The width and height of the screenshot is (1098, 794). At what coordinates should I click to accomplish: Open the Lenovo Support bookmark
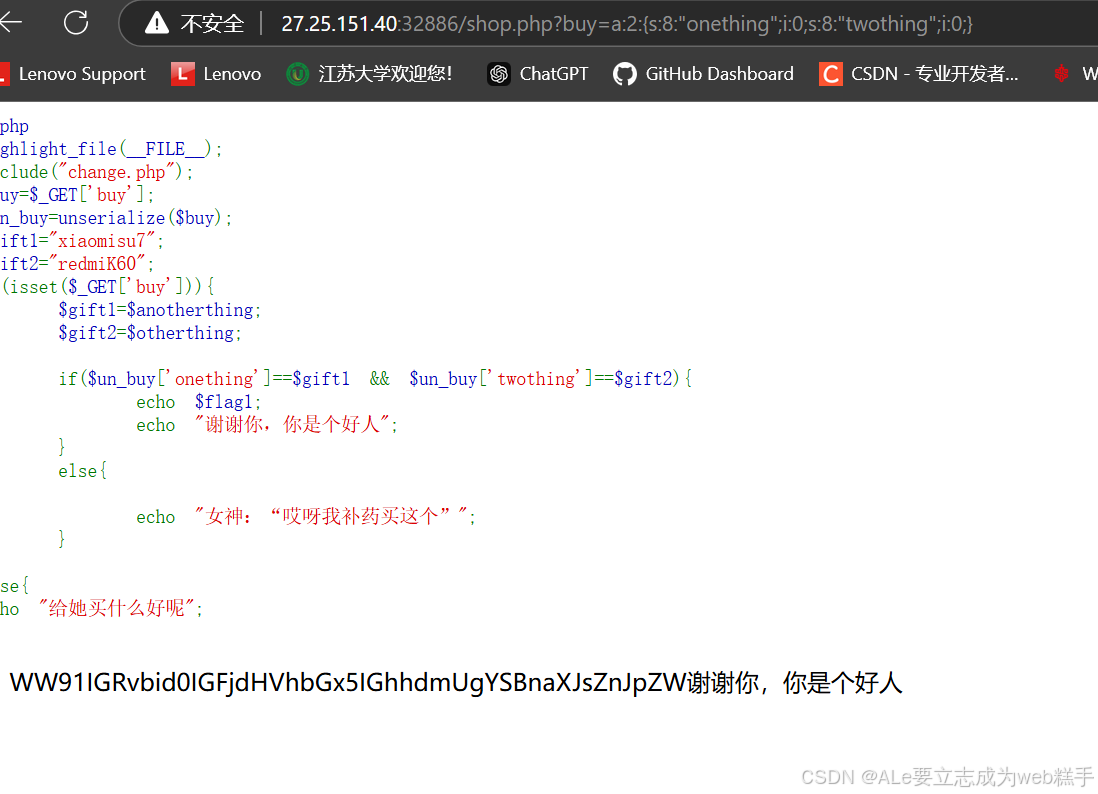74,74
